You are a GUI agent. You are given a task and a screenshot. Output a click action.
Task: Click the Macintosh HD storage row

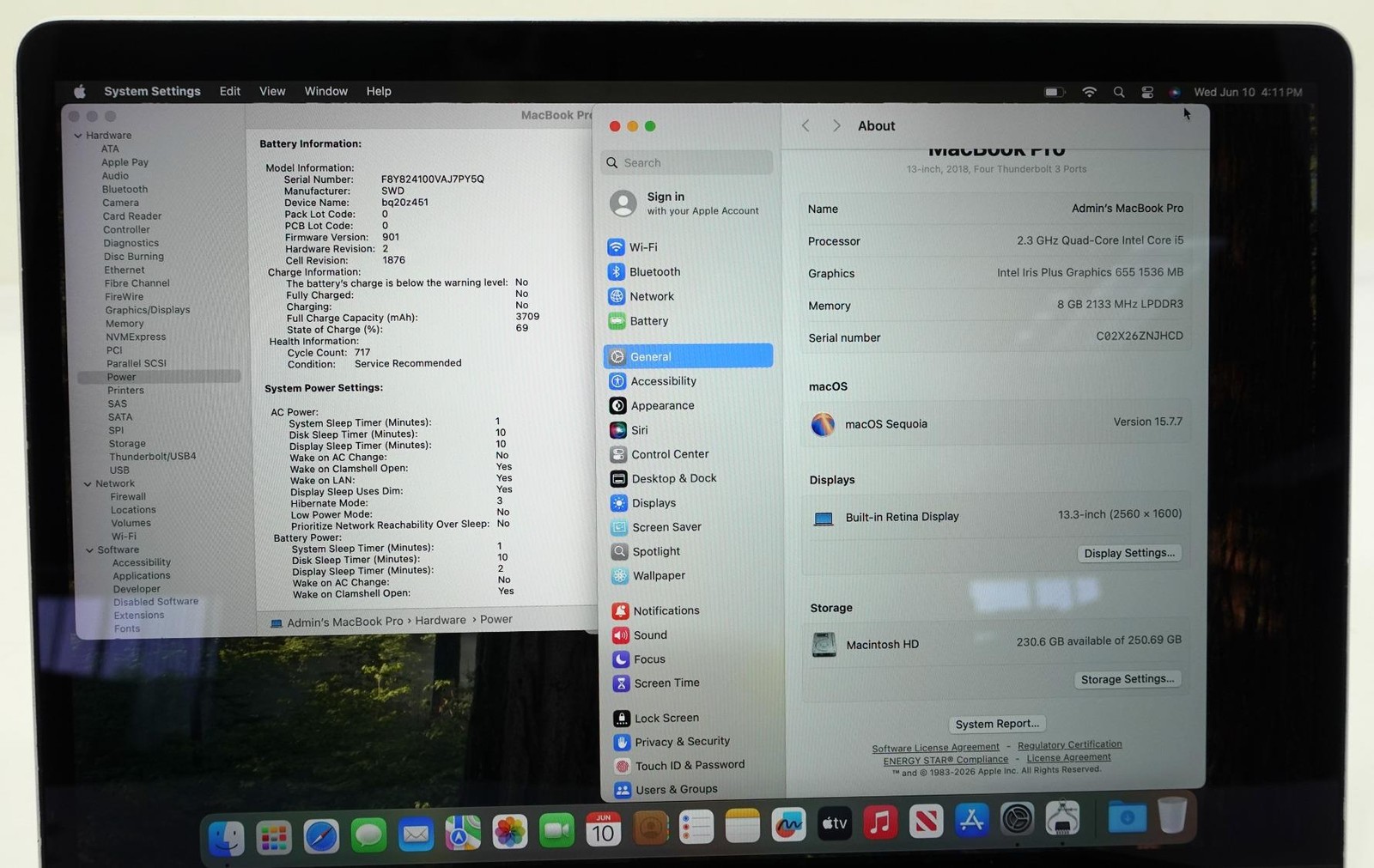[996, 643]
